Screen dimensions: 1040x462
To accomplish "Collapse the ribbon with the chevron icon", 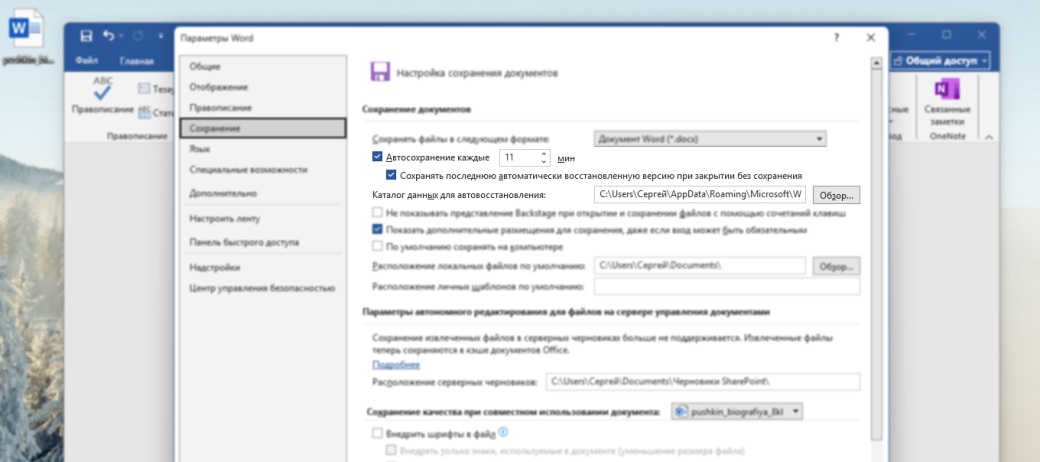I will click(988, 136).
